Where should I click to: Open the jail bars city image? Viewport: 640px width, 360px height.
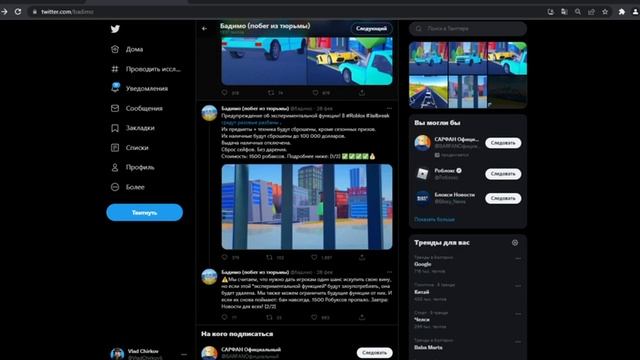pos(307,207)
